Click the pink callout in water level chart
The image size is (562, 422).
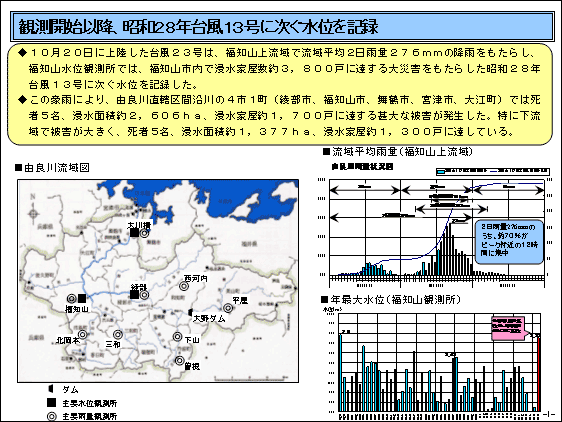[508, 328]
